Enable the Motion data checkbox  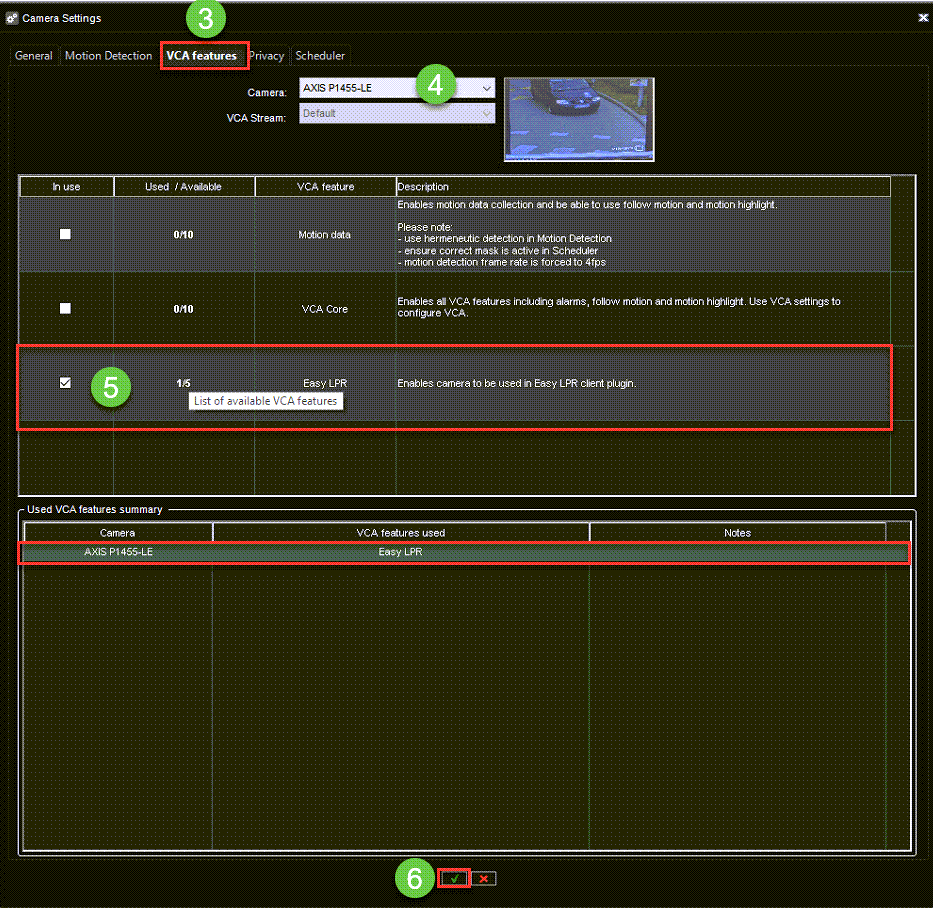pos(65,234)
